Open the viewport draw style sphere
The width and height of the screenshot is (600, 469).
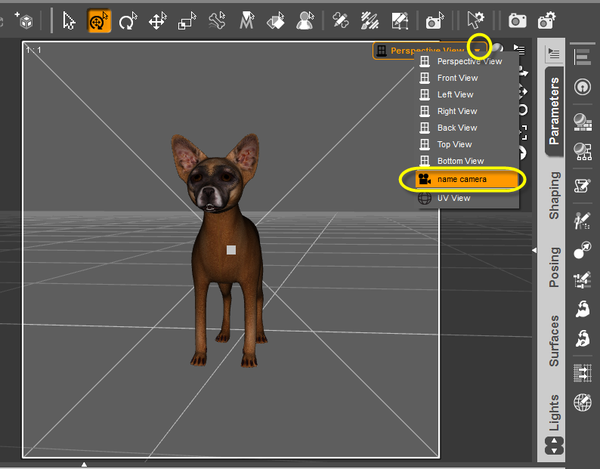point(497,49)
